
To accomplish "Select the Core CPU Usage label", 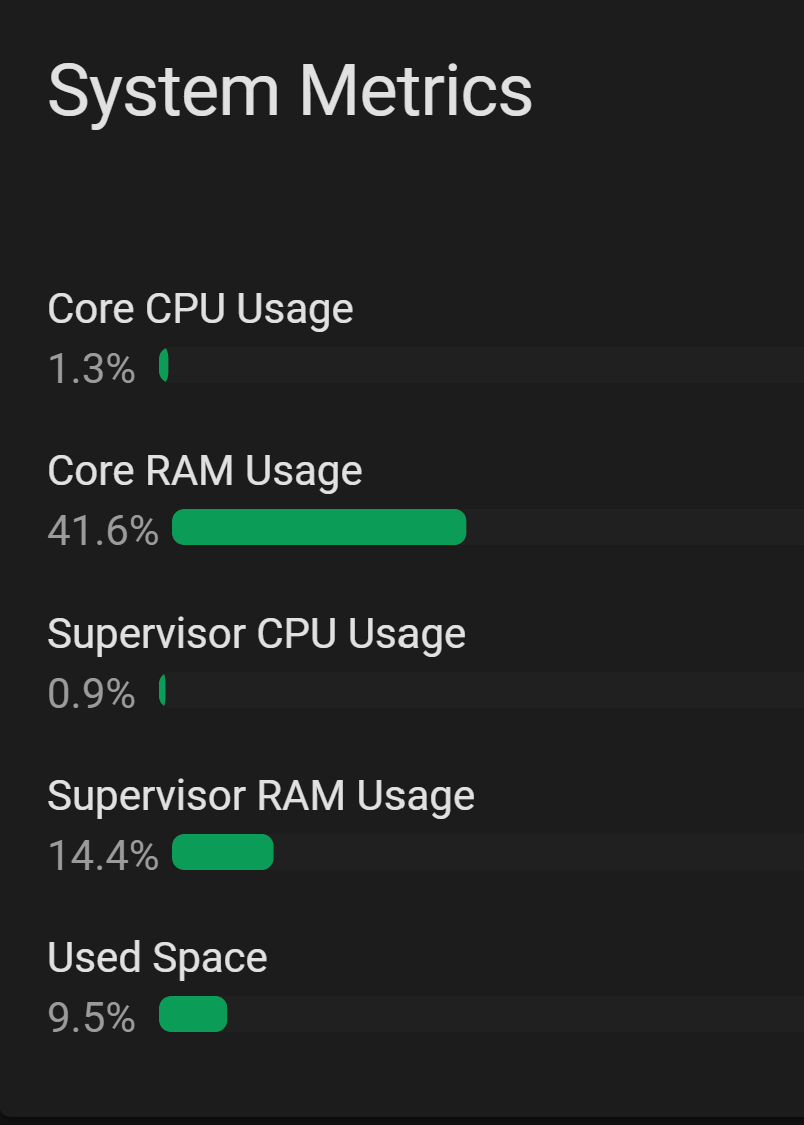I will pos(200,308).
